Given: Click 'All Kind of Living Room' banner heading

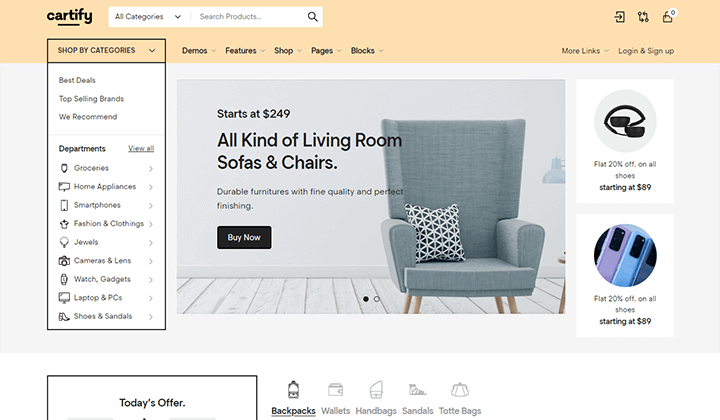Looking at the screenshot, I should pyautogui.click(x=309, y=140).
